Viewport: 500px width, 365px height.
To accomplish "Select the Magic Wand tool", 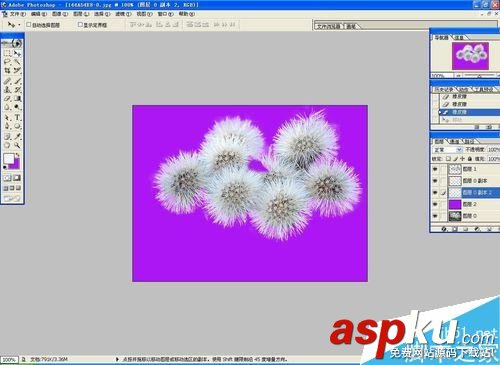I will pyautogui.click(x=17, y=62).
